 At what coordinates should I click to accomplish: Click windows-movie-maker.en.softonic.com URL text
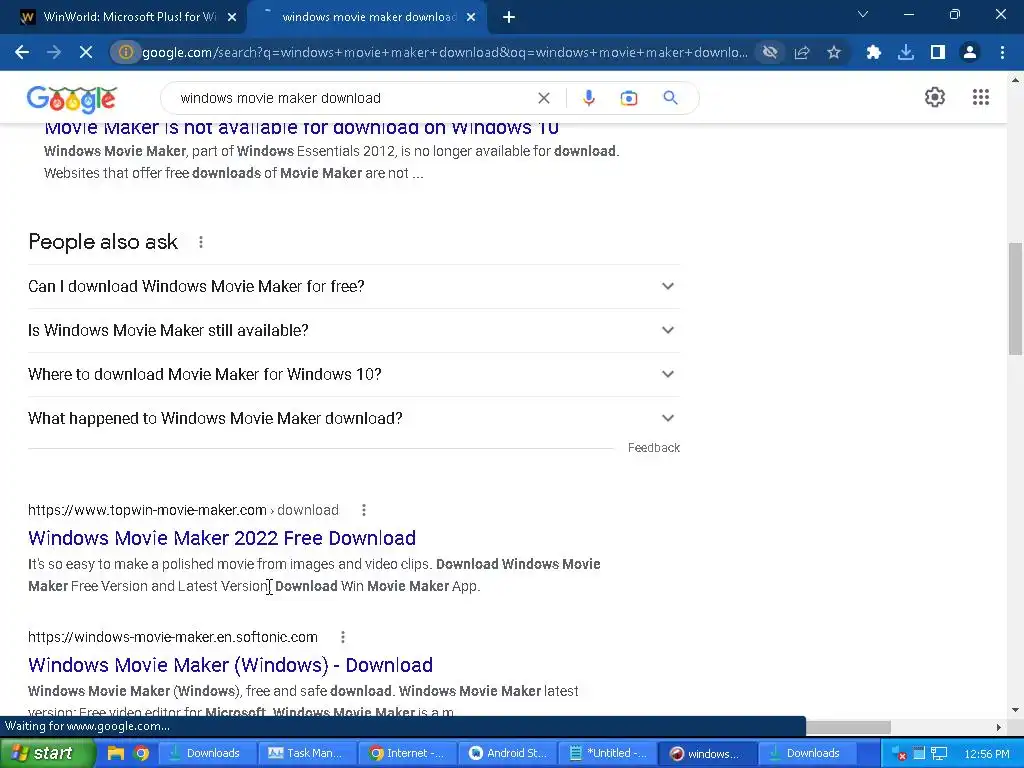tap(173, 637)
